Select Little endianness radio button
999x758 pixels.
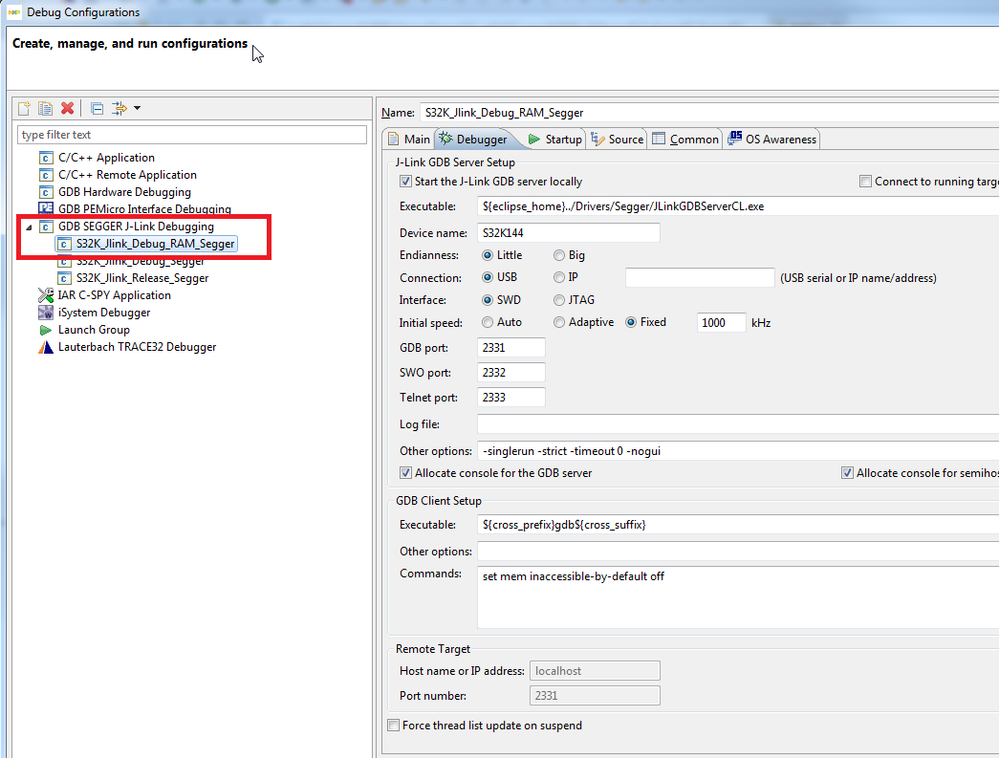pos(487,255)
